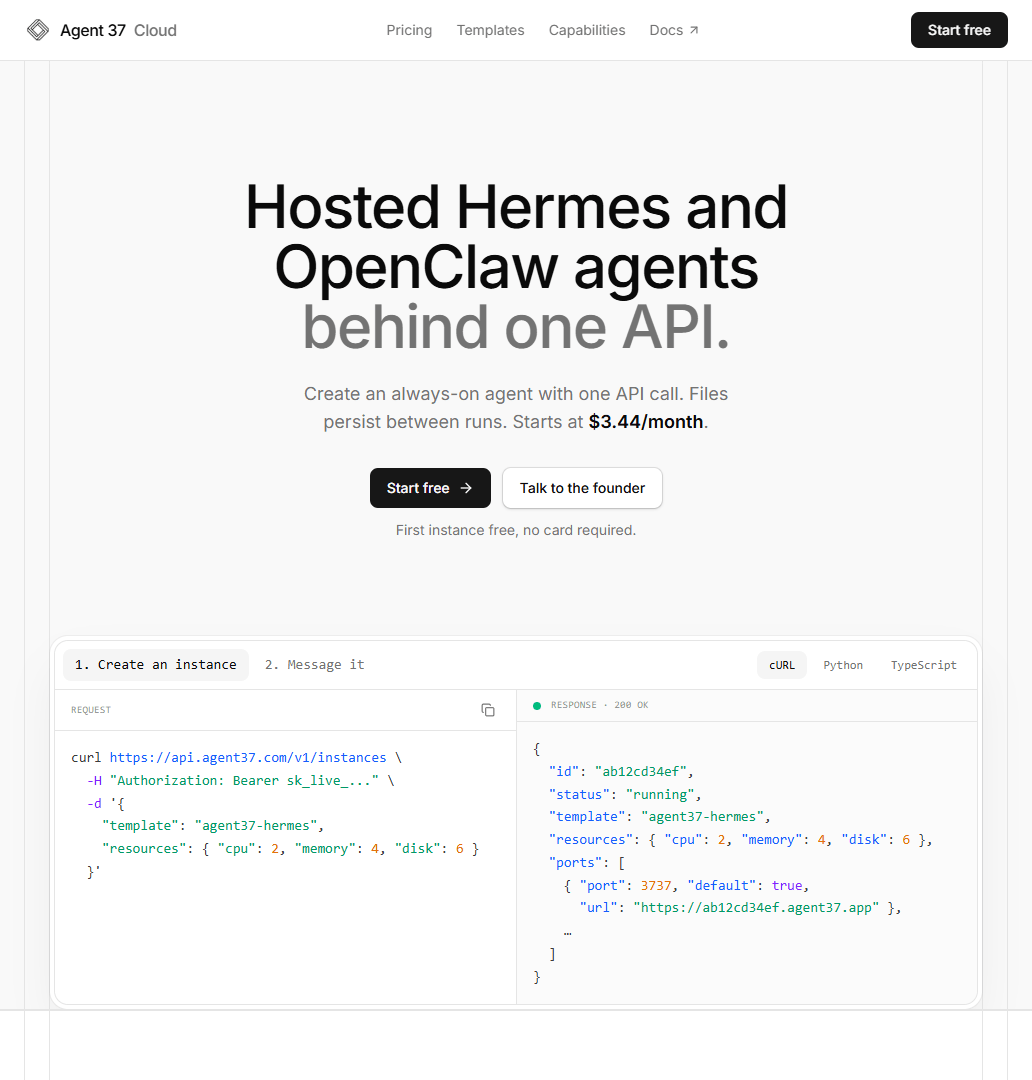This screenshot has width=1032, height=1080.
Task: Click the Agent 37 Cloud brand text
Action: (x=118, y=30)
